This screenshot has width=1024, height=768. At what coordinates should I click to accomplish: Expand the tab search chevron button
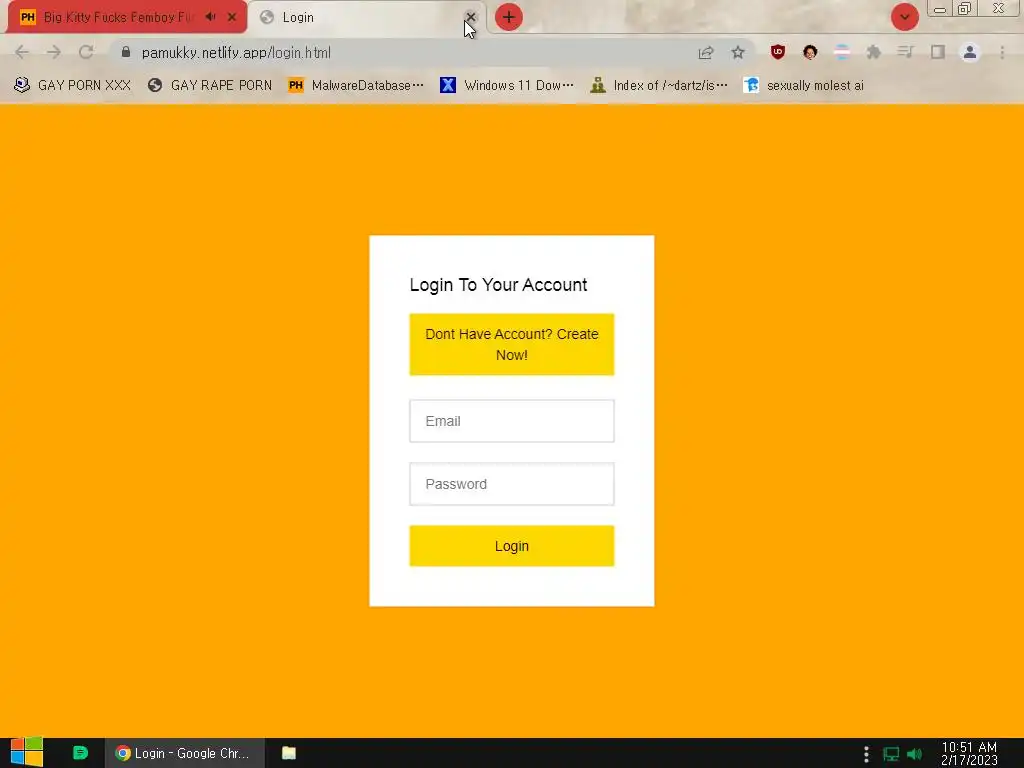tap(904, 17)
